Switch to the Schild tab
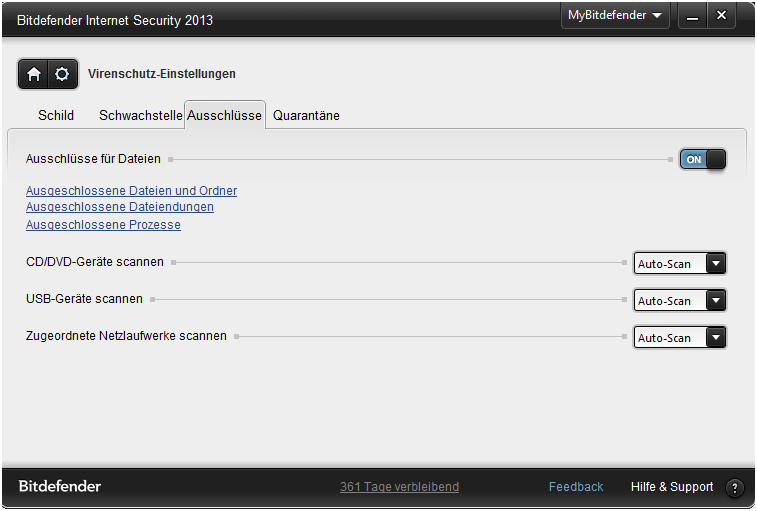Screen dimensions: 757x511 tap(56, 115)
